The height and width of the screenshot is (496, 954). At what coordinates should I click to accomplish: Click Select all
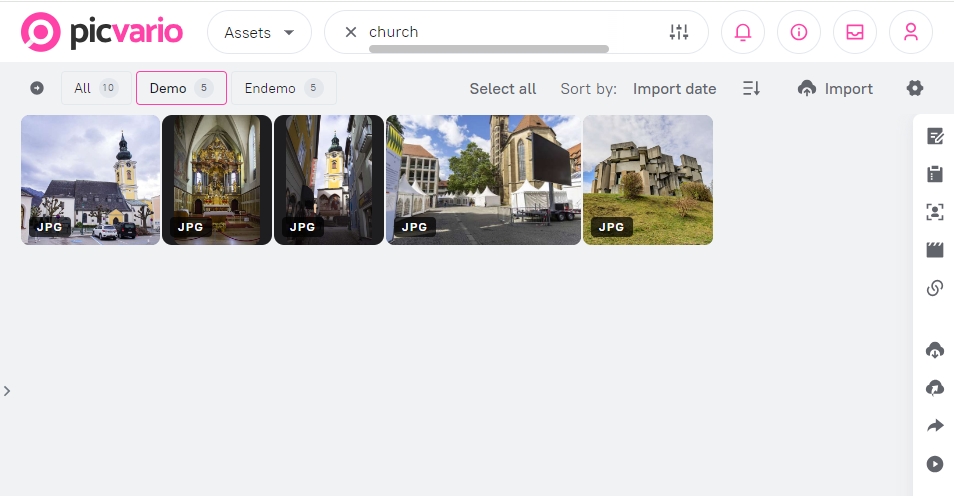[503, 89]
